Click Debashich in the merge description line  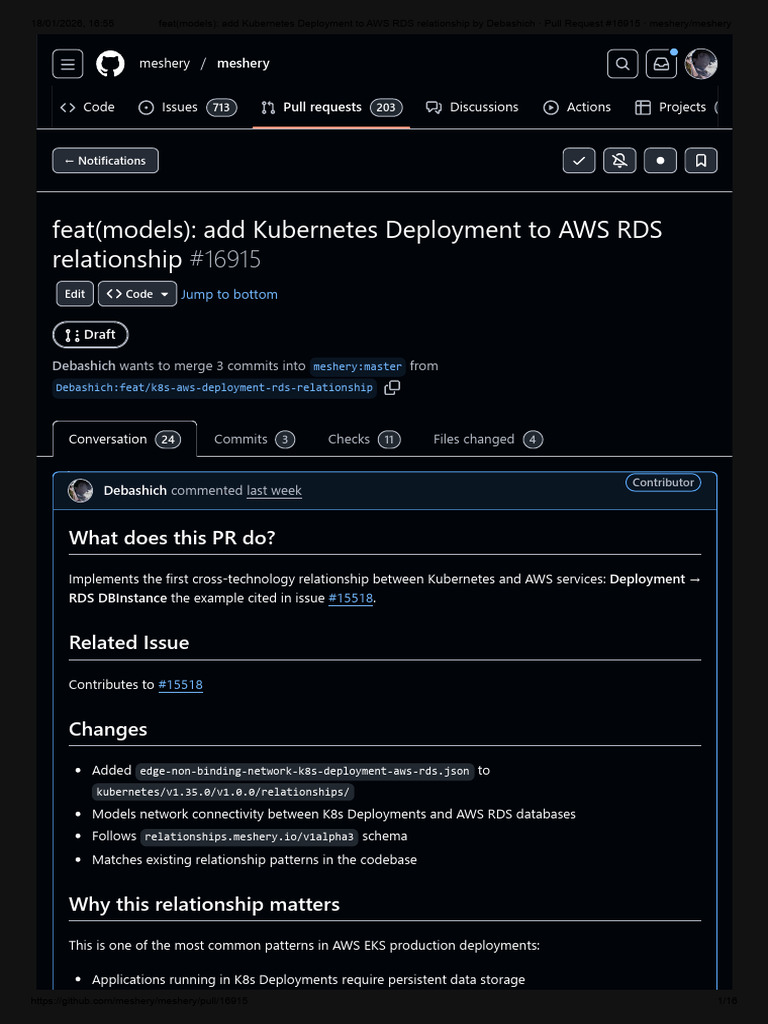84,366
